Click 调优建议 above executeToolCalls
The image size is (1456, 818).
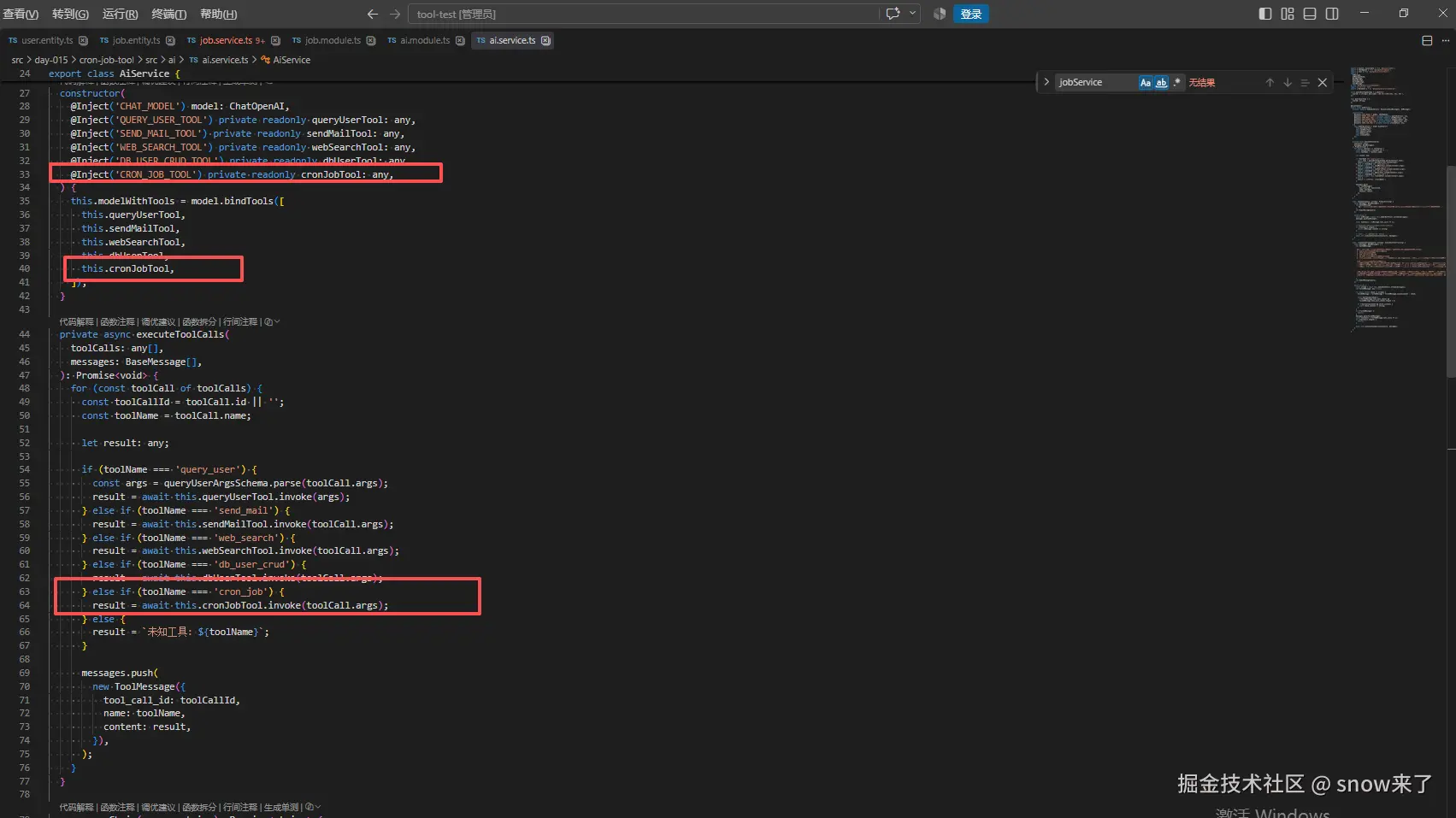pos(158,322)
